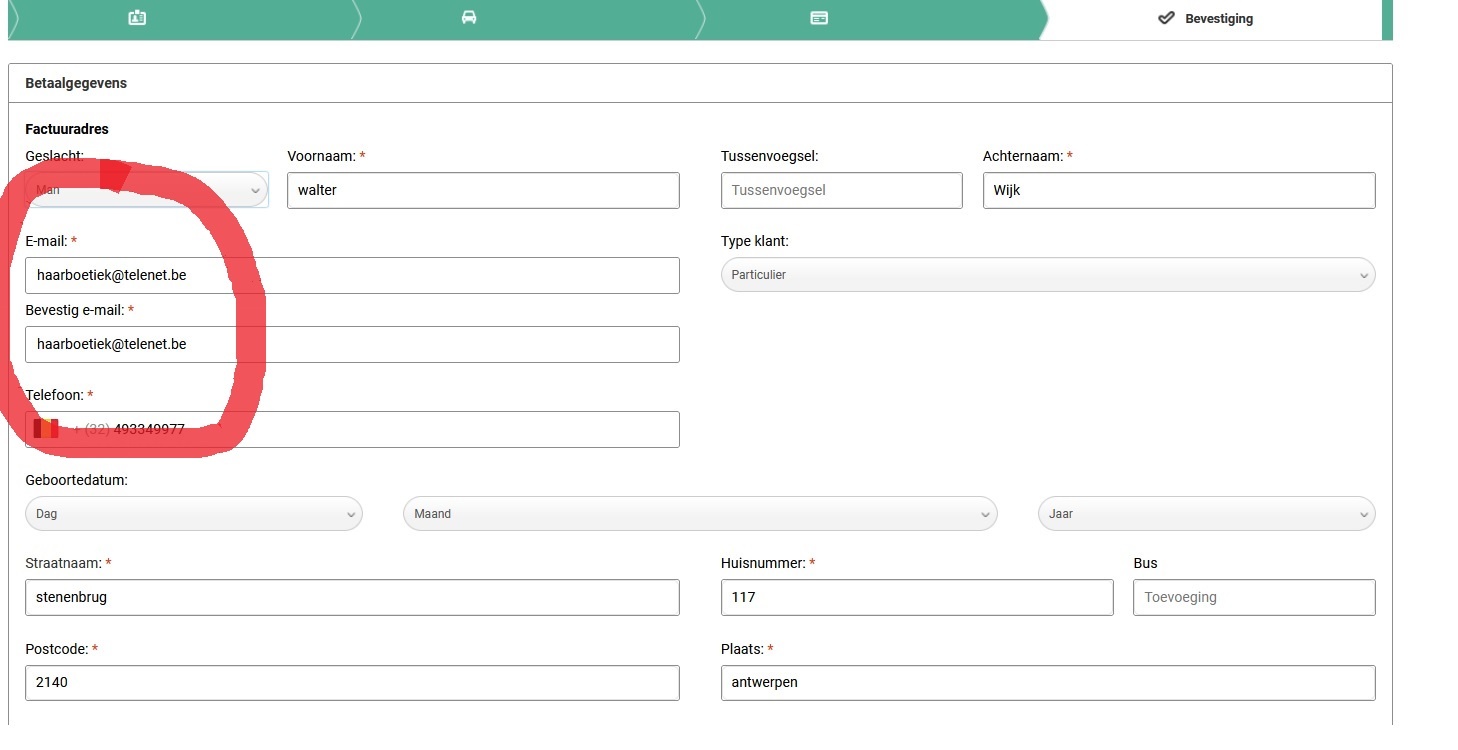This screenshot has height=750, width=1458.
Task: Click the Plaats field containing antwerpen
Action: (1047, 683)
